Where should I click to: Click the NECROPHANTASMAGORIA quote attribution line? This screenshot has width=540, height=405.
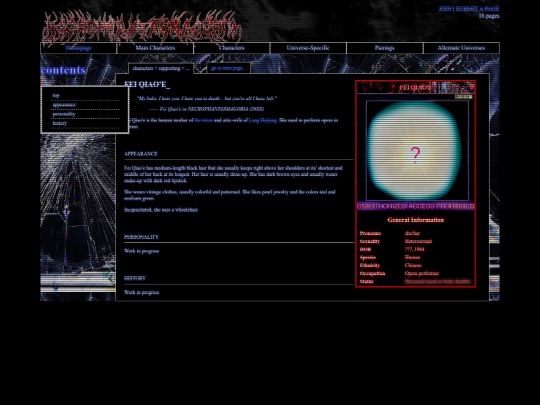207,109
